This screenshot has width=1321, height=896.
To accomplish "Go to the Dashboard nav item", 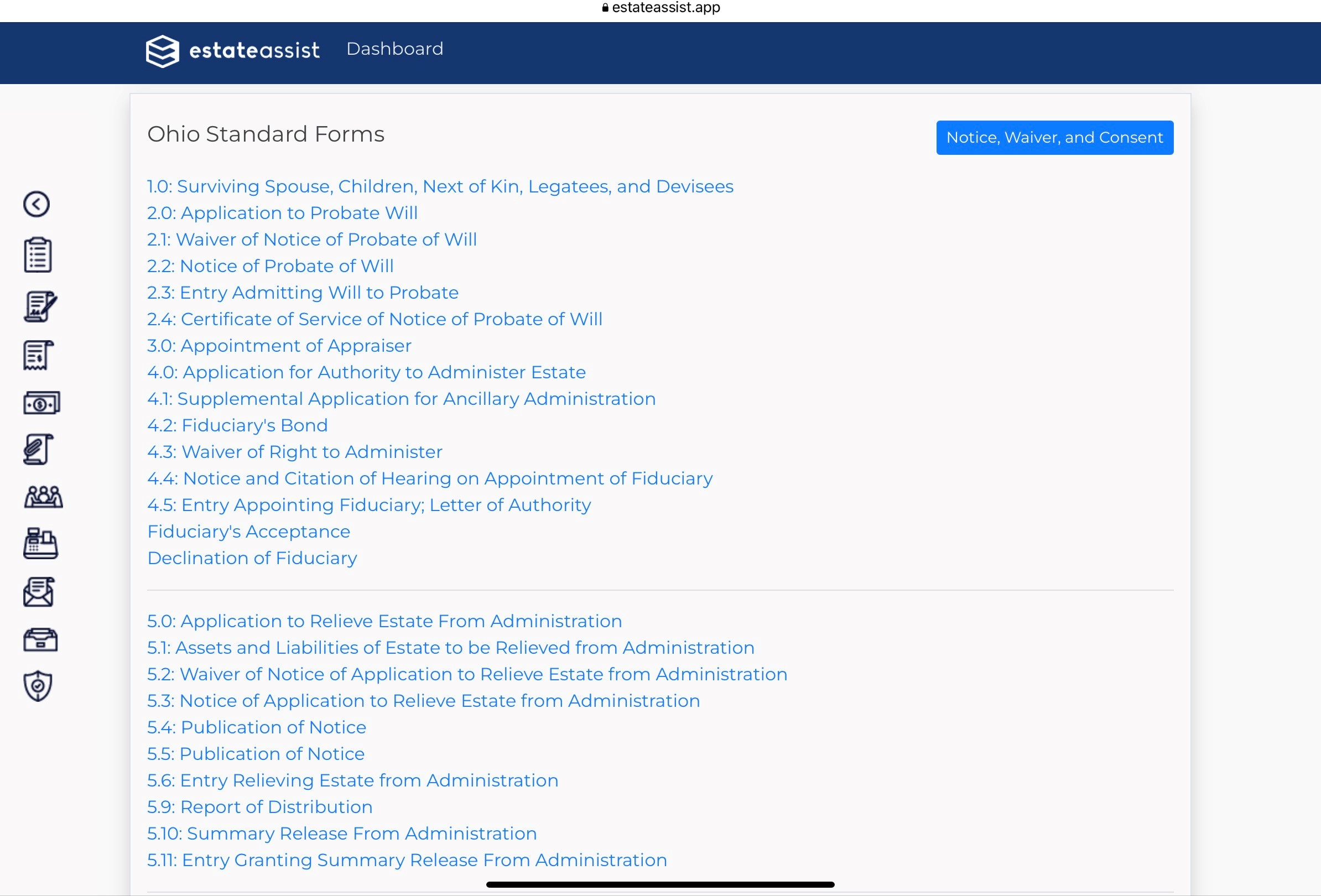I will [394, 49].
